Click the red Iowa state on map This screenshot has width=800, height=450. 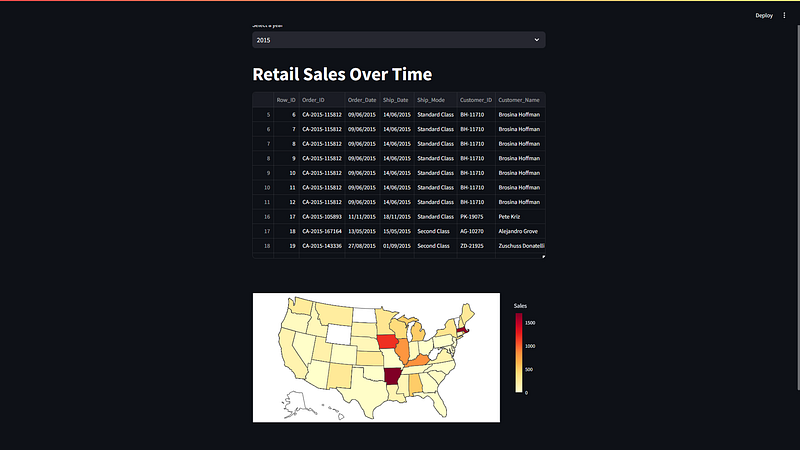point(388,341)
